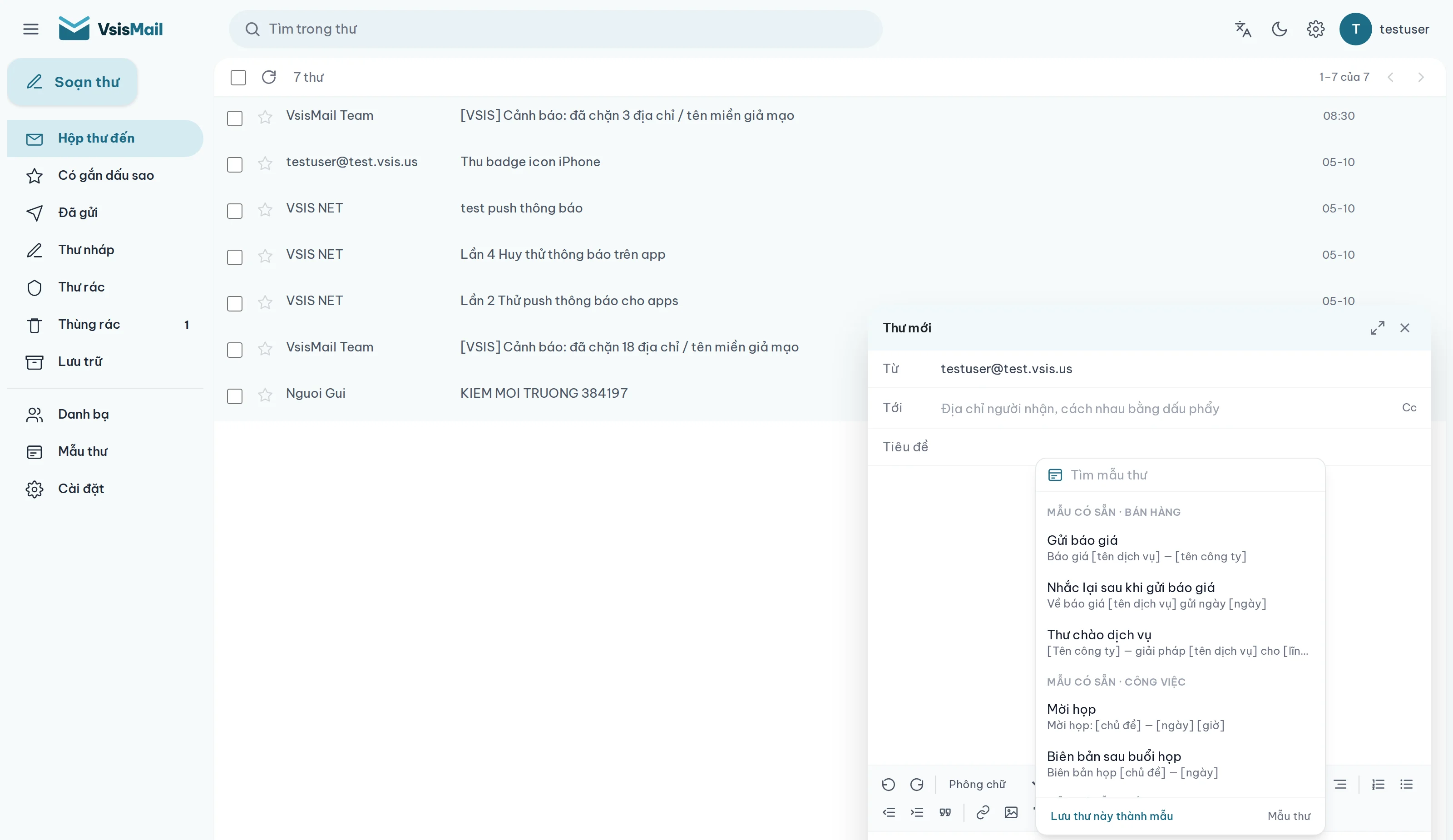Check the Nguoi Gui email
Viewport: 1453px width, 840px height.
click(235, 396)
